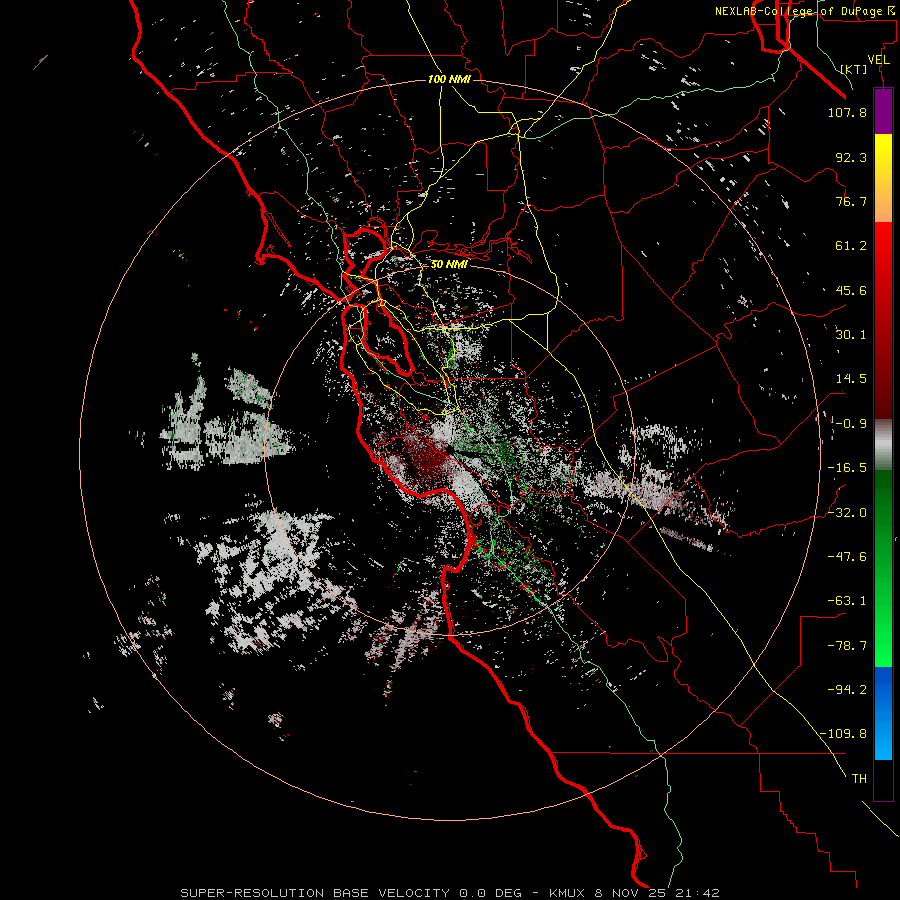Click the 50 NMI range ring label
Screen dimensions: 900x900
coord(449,265)
